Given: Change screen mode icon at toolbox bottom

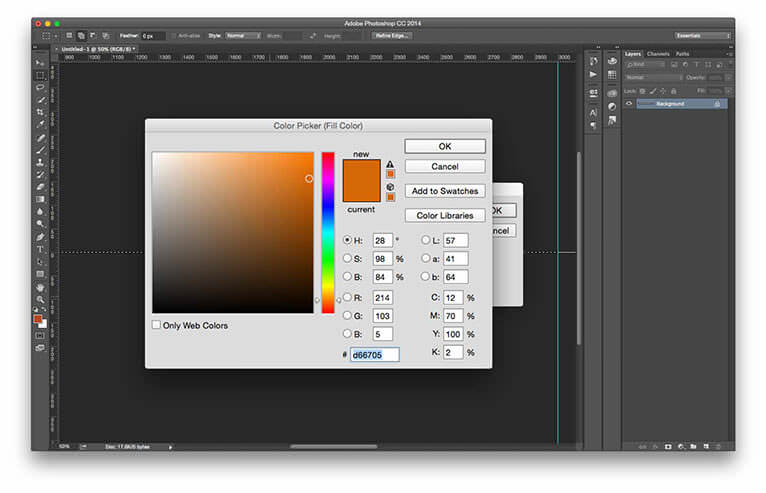Looking at the screenshot, I should click(x=40, y=348).
